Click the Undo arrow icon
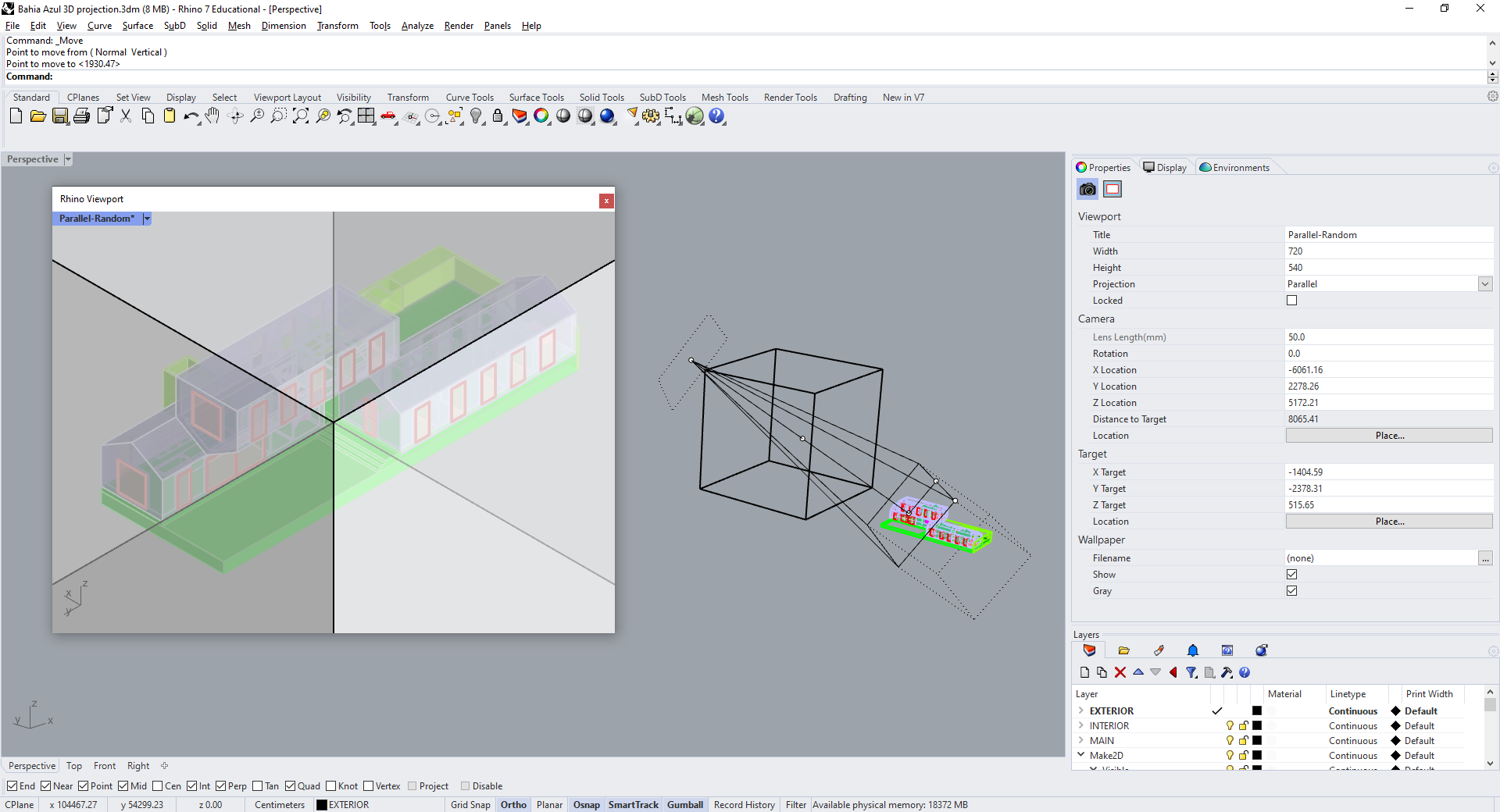Image resolution: width=1500 pixels, height=812 pixels. point(190,116)
